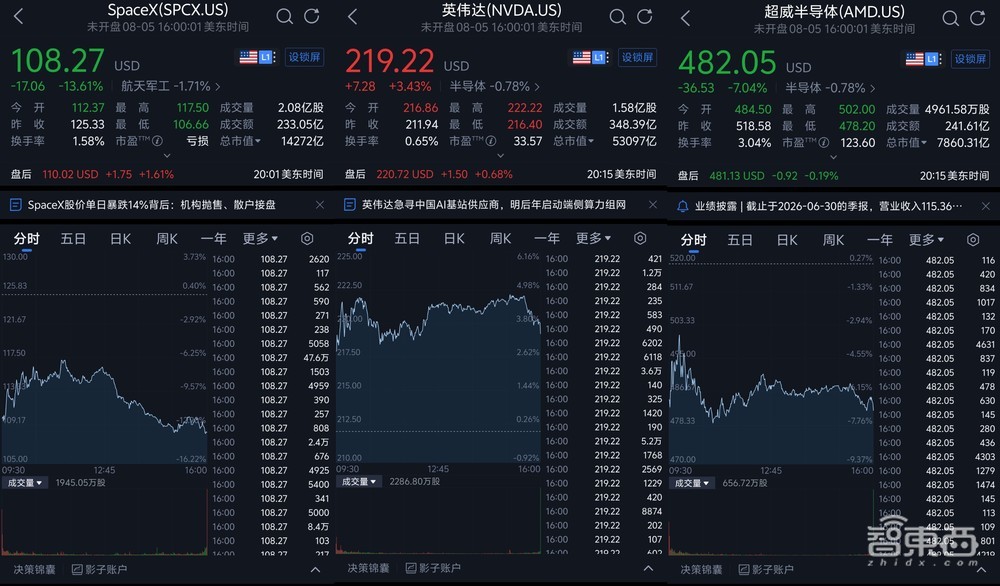Expand the AMD quote details chevron
1000x586 pixels.
coord(834,157)
